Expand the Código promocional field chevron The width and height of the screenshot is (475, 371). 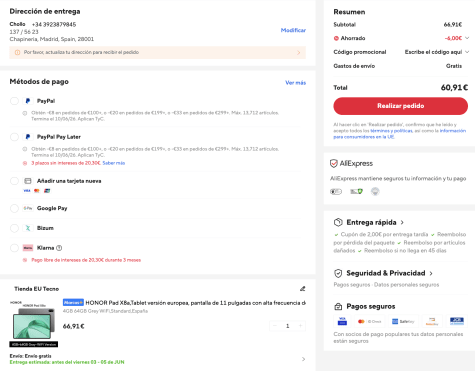467,52
